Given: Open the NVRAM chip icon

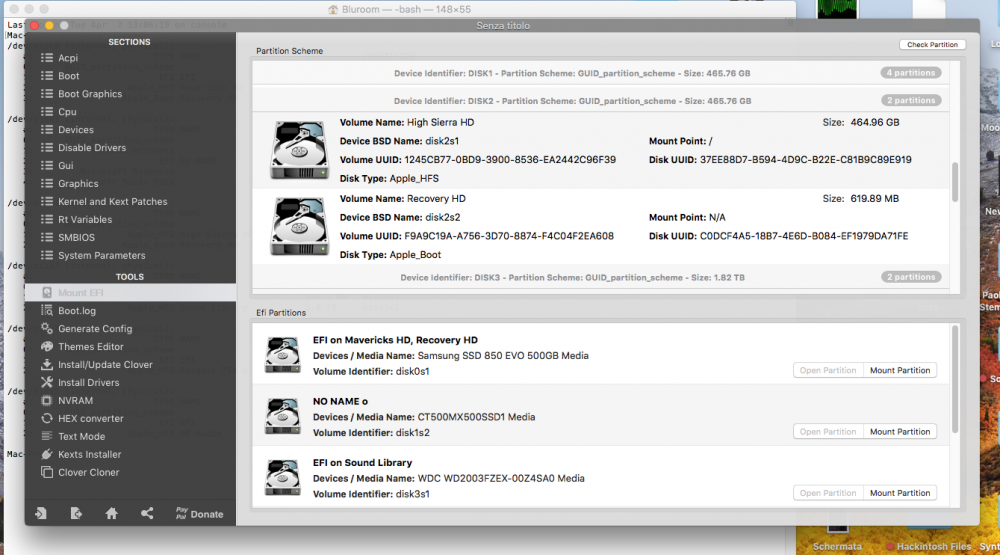Looking at the screenshot, I should 47,401.
